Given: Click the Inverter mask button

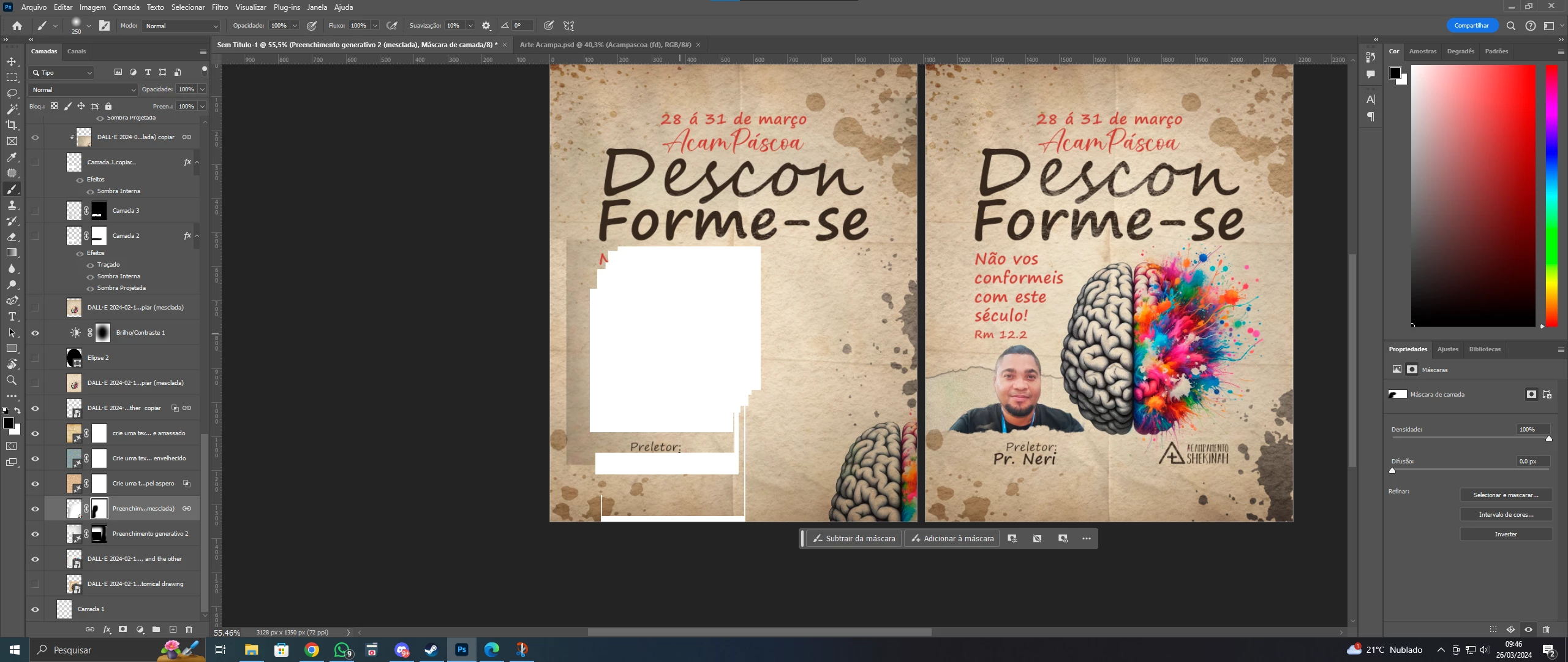Looking at the screenshot, I should pos(1506,535).
